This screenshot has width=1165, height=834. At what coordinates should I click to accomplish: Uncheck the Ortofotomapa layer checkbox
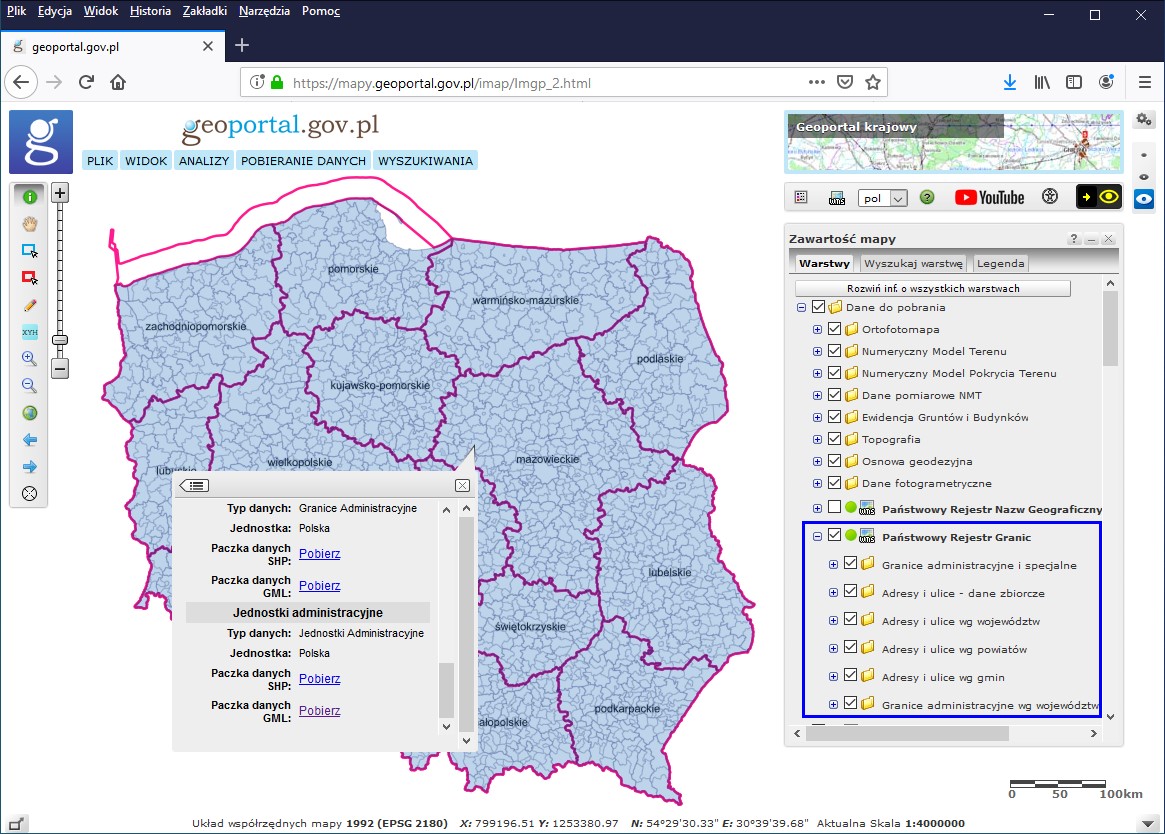[833, 329]
